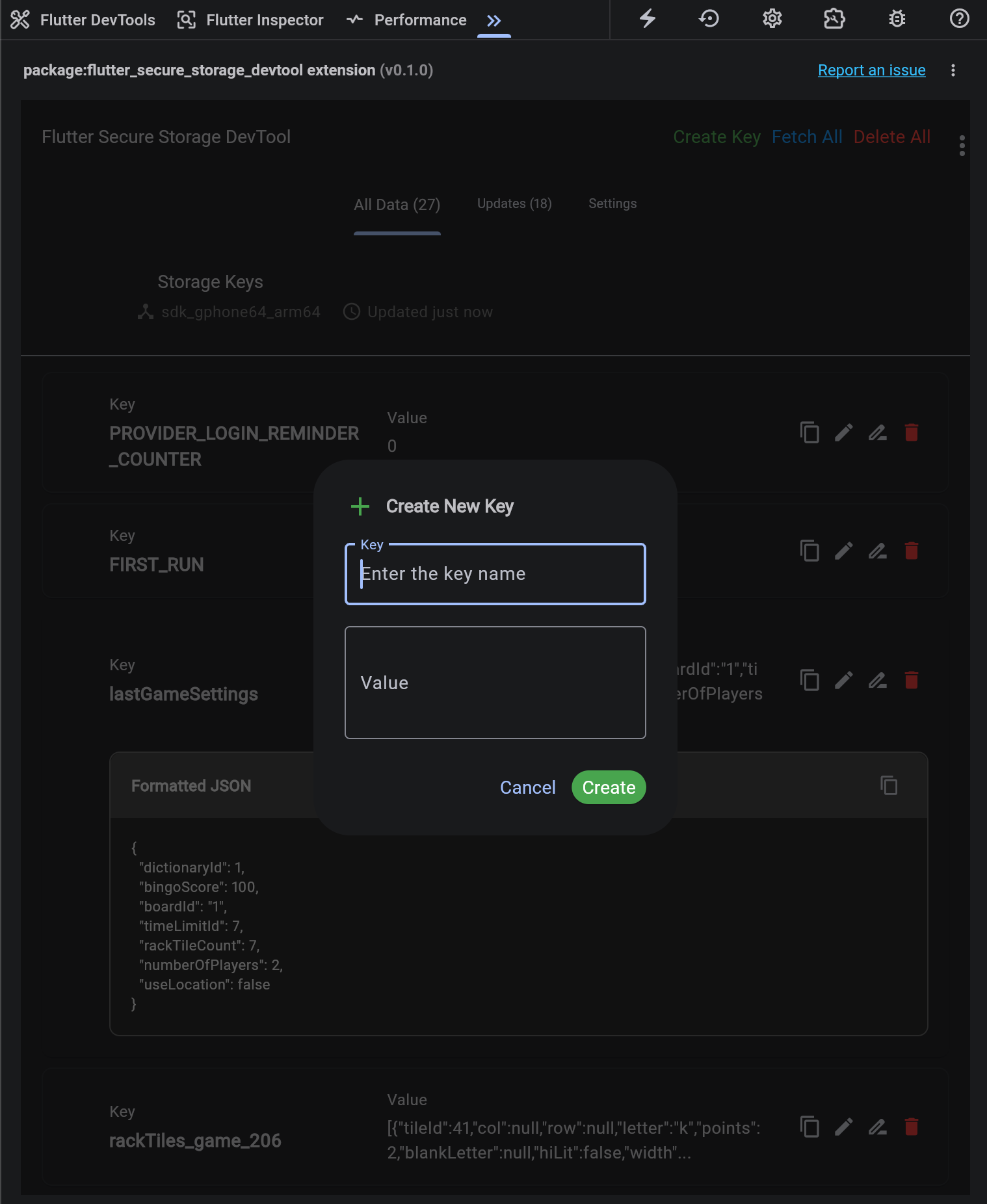Open the extension header kebab menu
The image size is (987, 1204).
[953, 70]
